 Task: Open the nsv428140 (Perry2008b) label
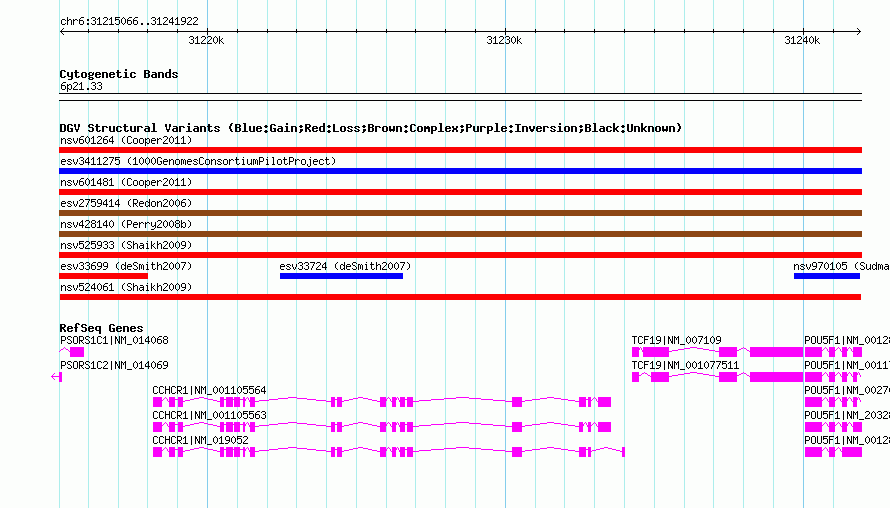126,224
